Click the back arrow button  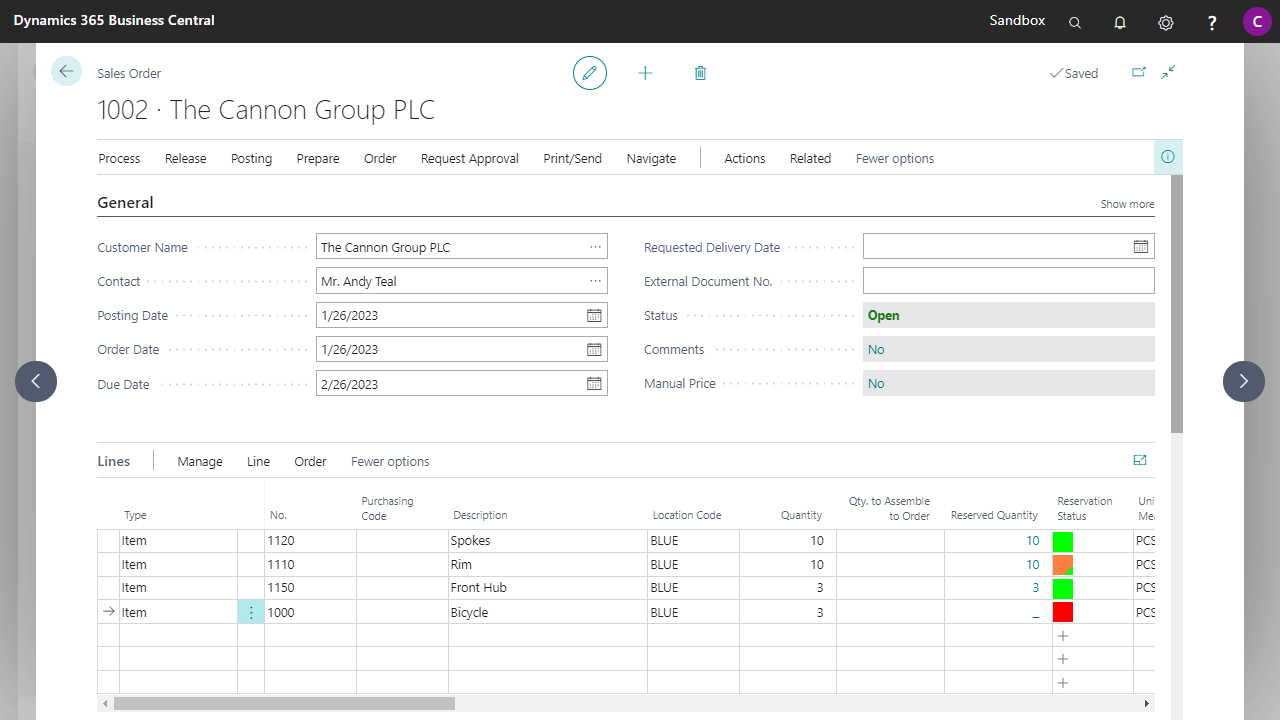66,71
